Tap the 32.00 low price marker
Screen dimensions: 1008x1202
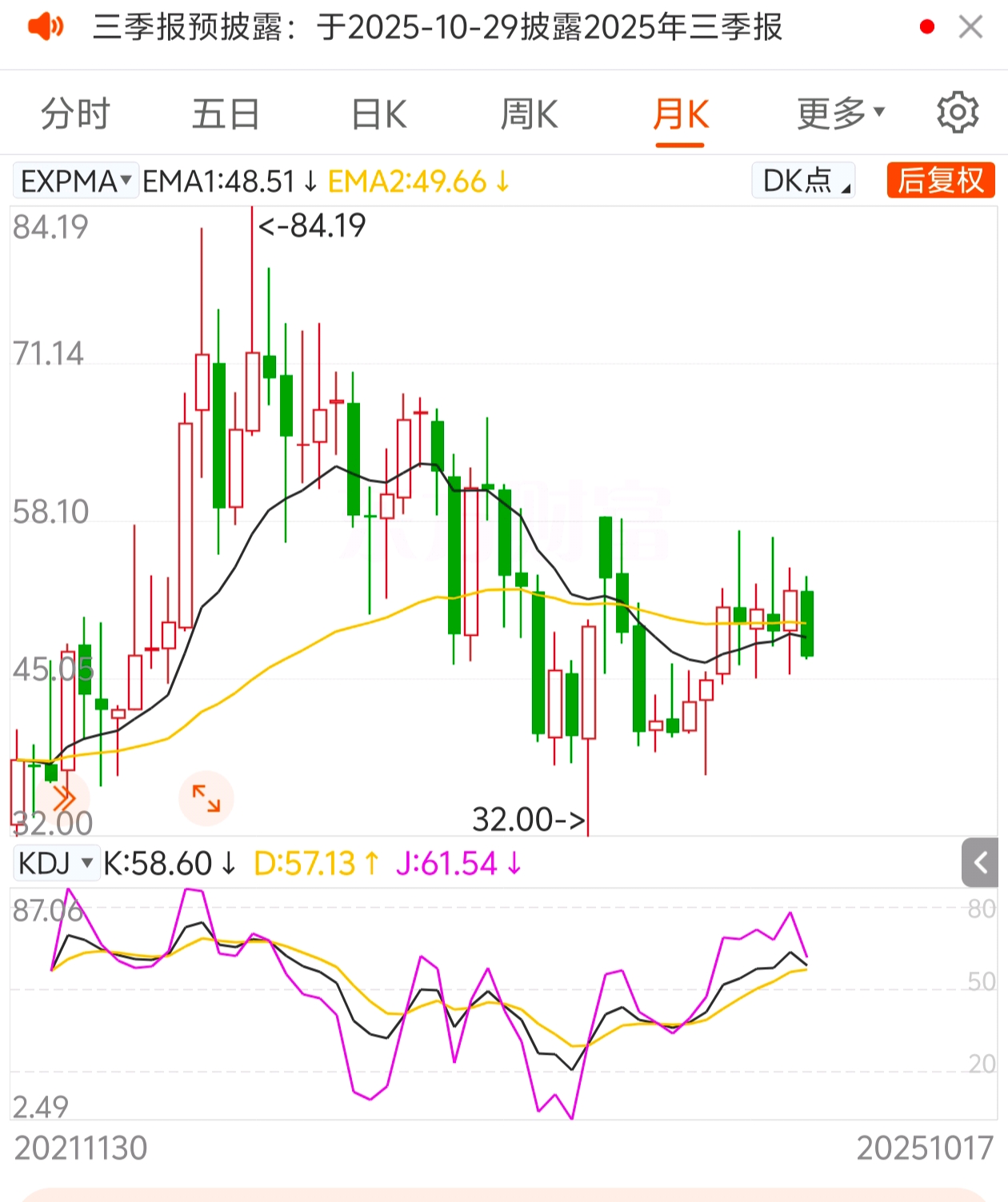(x=529, y=820)
